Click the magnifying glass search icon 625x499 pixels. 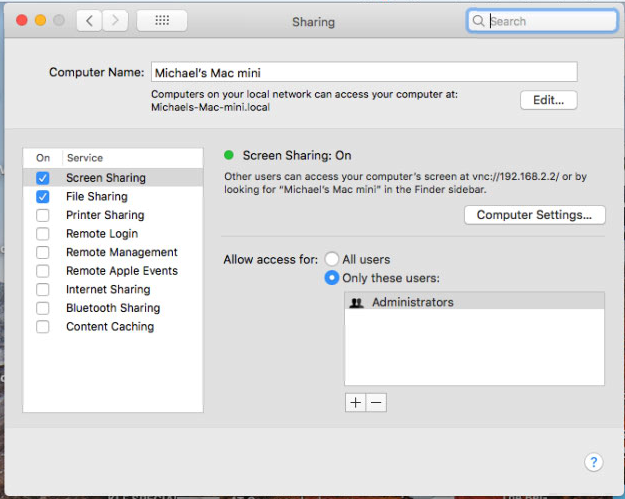pos(478,21)
